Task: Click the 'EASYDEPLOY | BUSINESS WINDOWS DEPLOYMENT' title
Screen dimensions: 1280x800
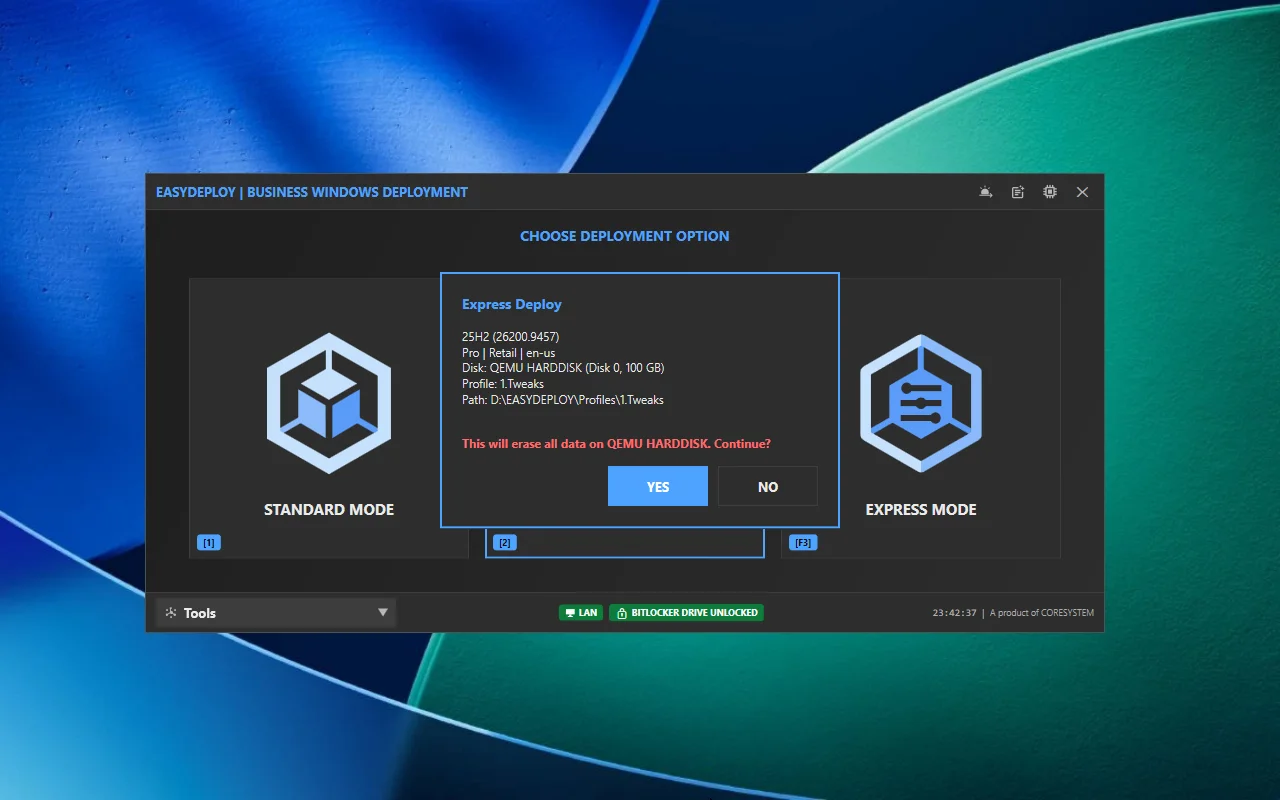Action: [x=312, y=192]
